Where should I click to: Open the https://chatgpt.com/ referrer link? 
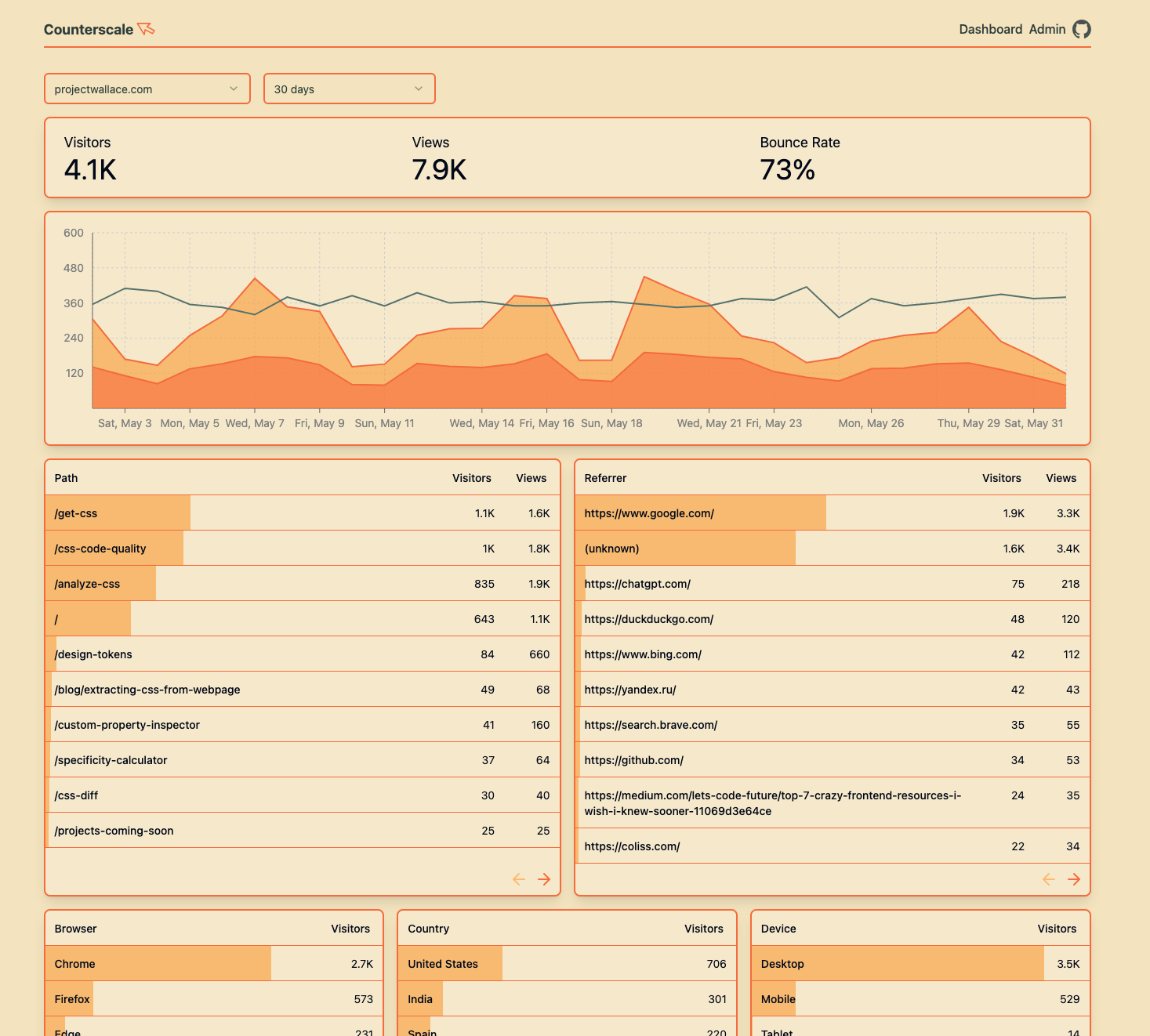point(637,584)
